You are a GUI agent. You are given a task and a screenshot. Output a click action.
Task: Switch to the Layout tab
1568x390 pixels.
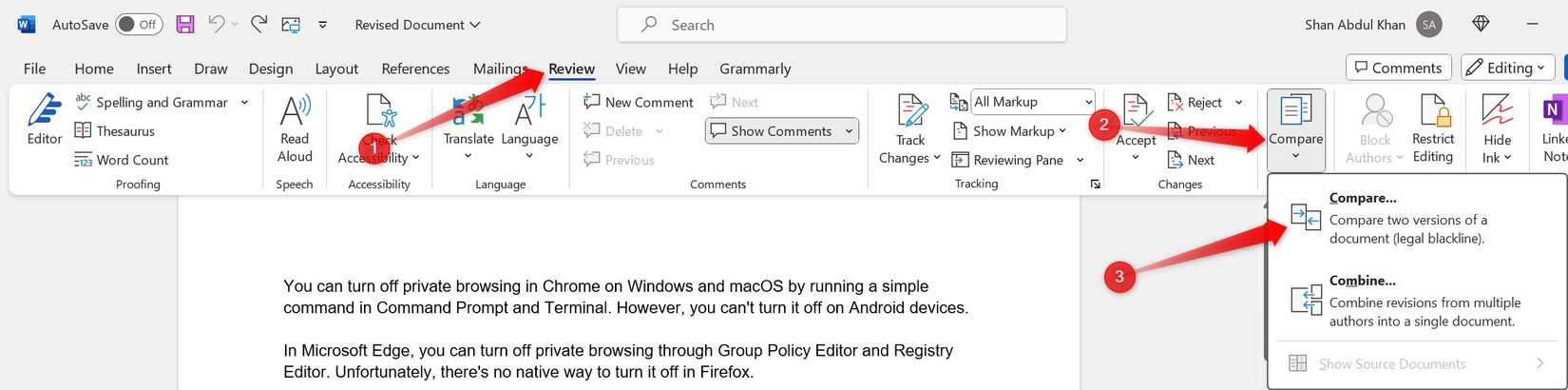336,68
